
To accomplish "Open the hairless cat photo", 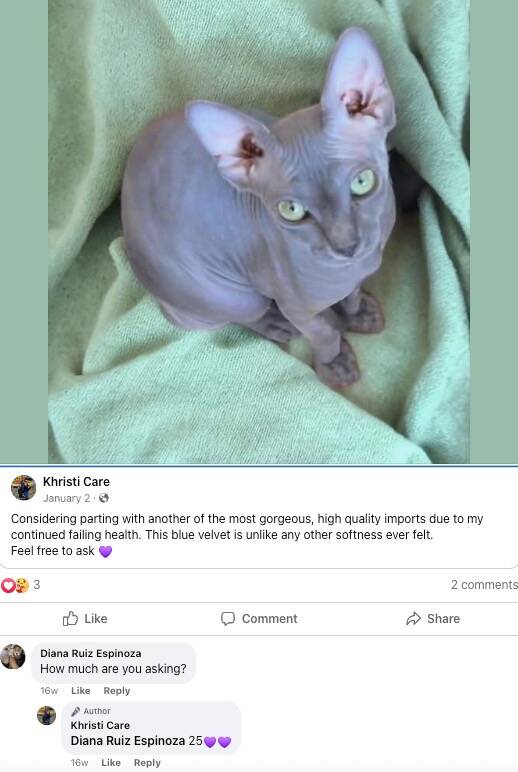I will point(259,231).
